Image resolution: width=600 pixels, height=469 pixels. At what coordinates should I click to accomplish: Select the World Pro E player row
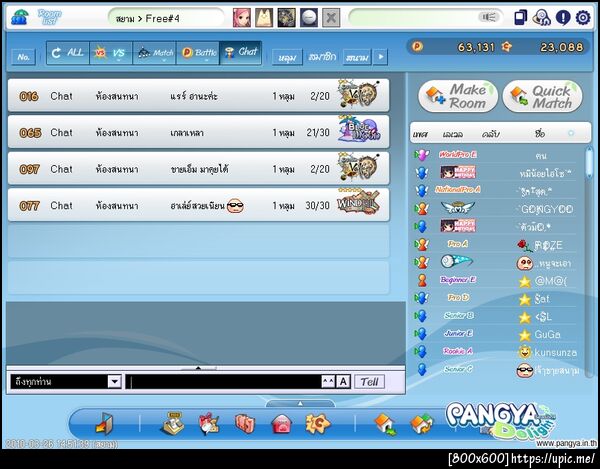pos(495,155)
